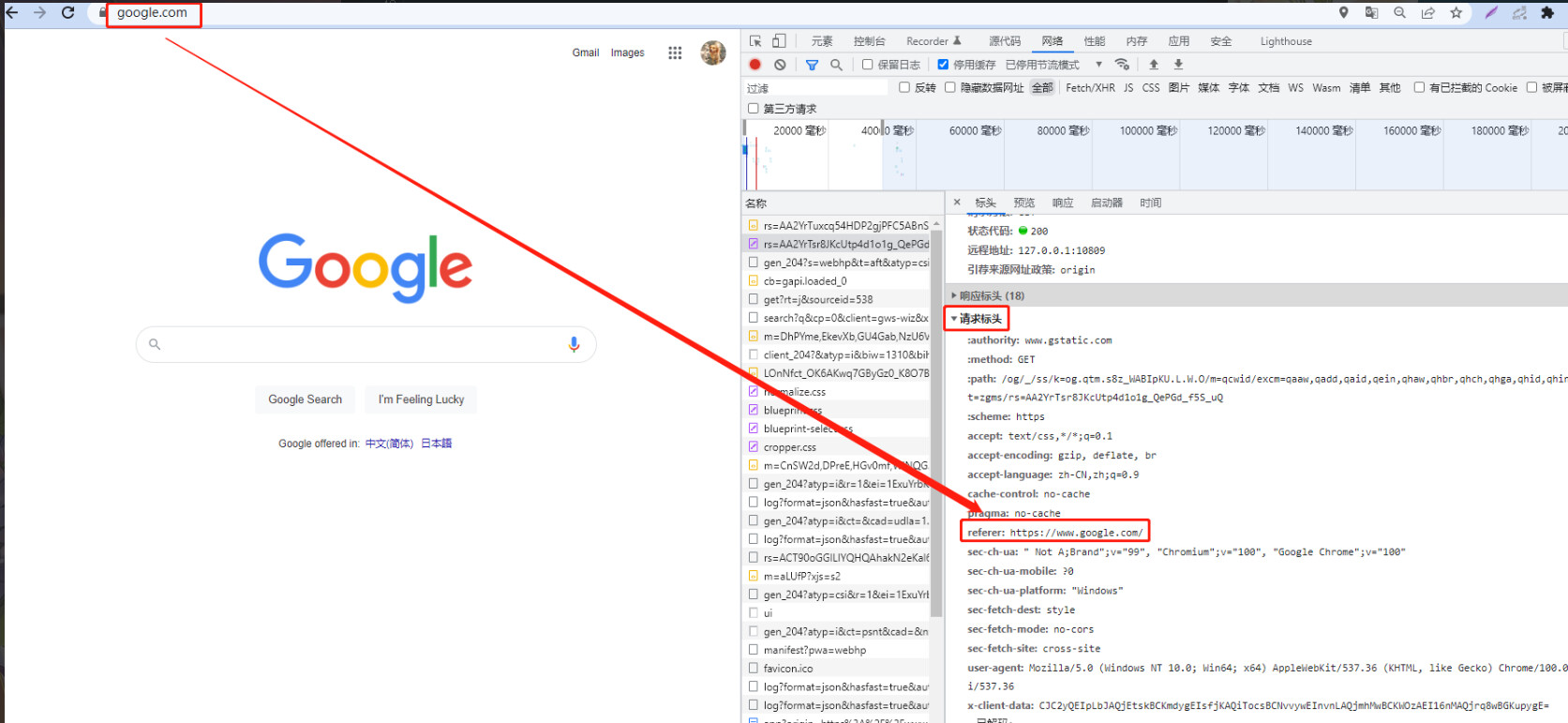Export HAR file download arrow
This screenshot has height=723, width=1568.
[1178, 65]
